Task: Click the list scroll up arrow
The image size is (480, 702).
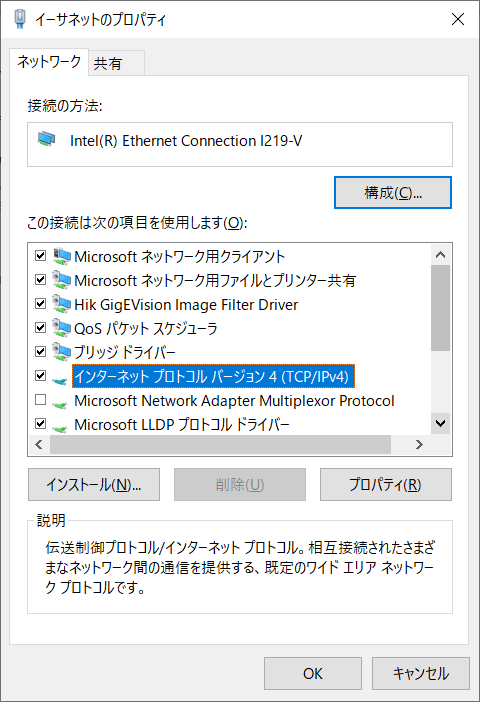Action: (x=441, y=255)
